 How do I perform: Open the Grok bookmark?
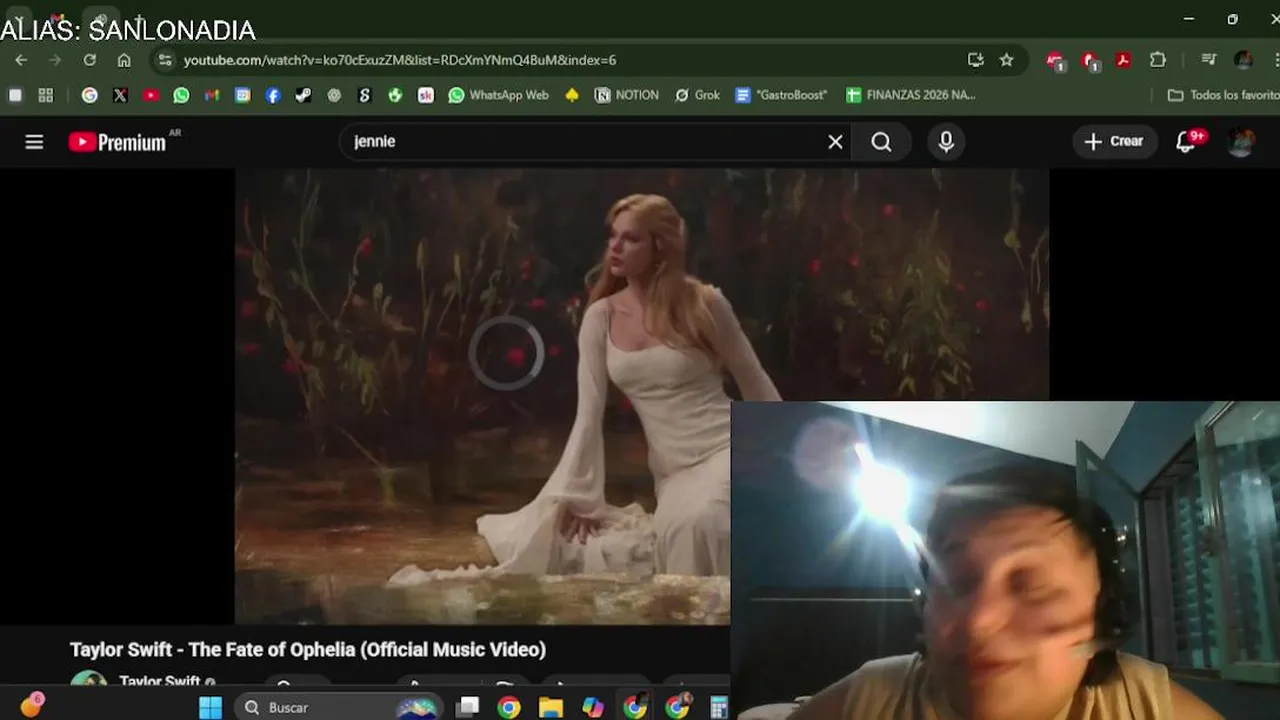pos(697,95)
